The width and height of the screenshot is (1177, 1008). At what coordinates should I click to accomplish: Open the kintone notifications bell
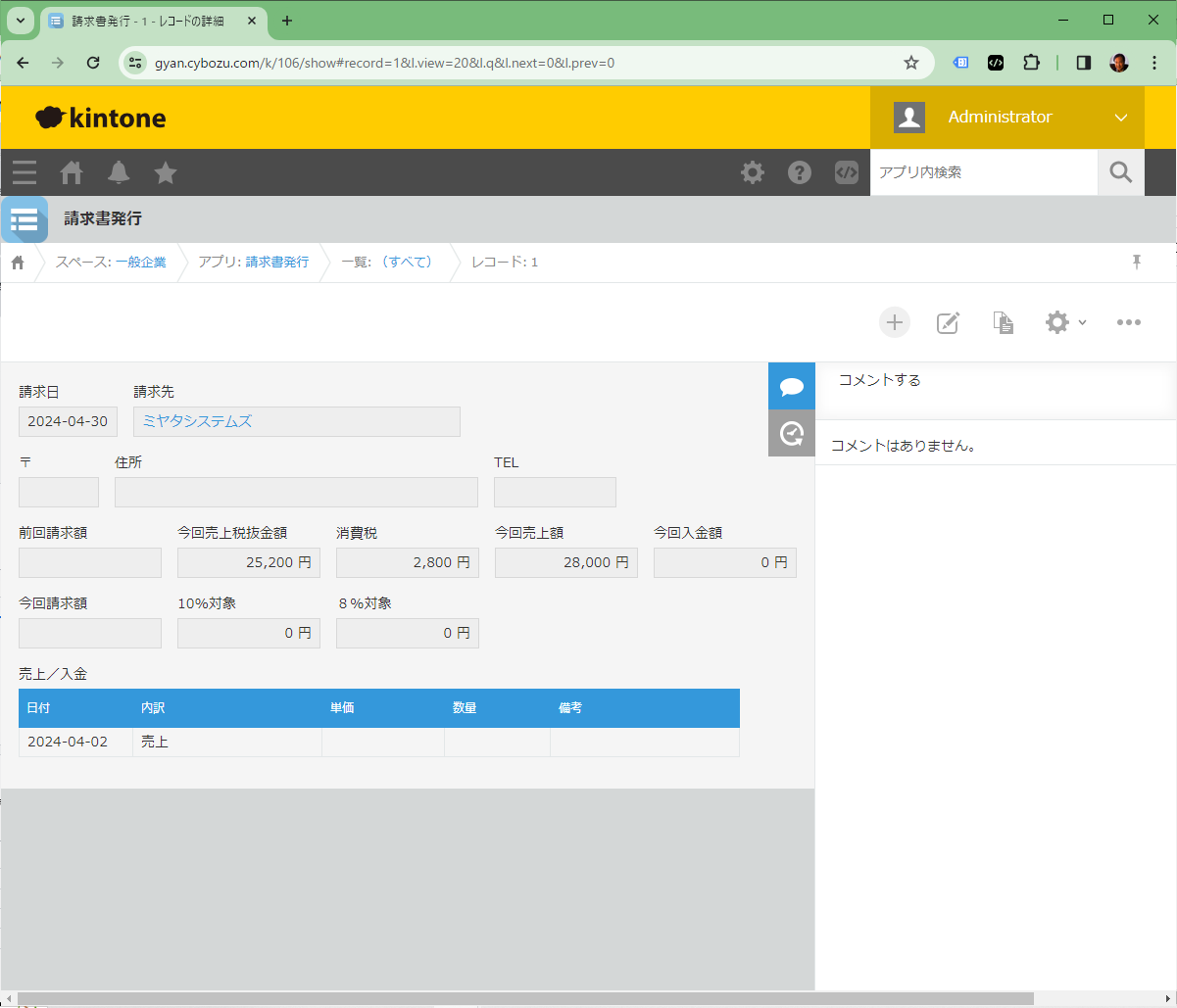(x=119, y=172)
